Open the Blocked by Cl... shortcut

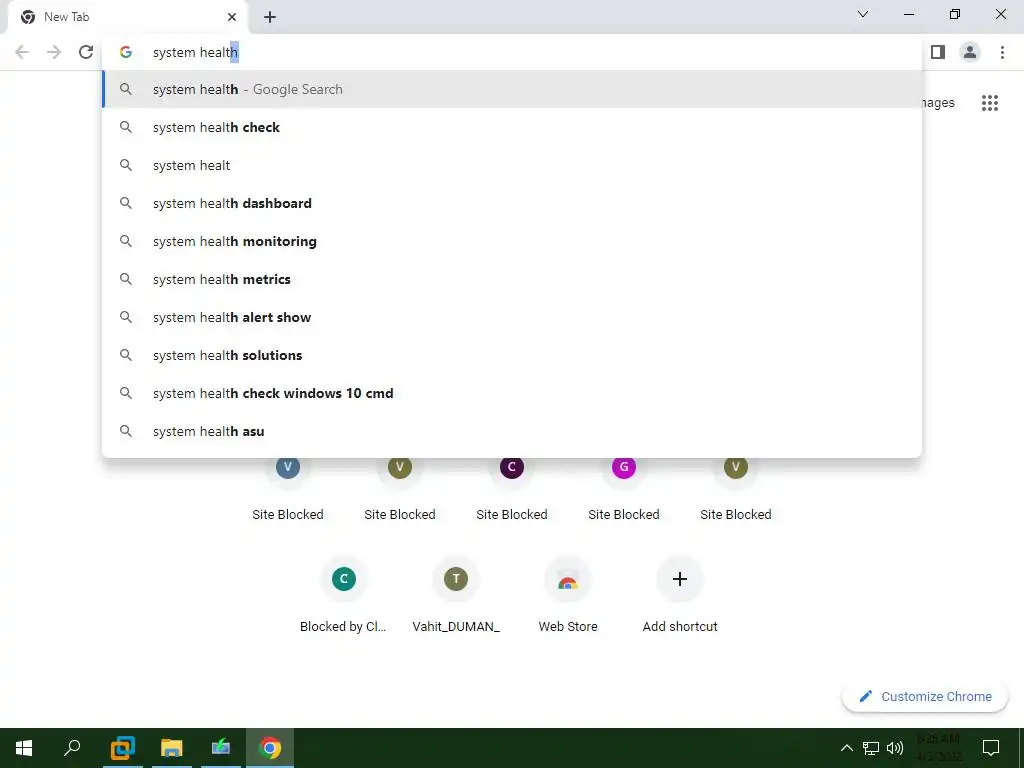(x=344, y=596)
